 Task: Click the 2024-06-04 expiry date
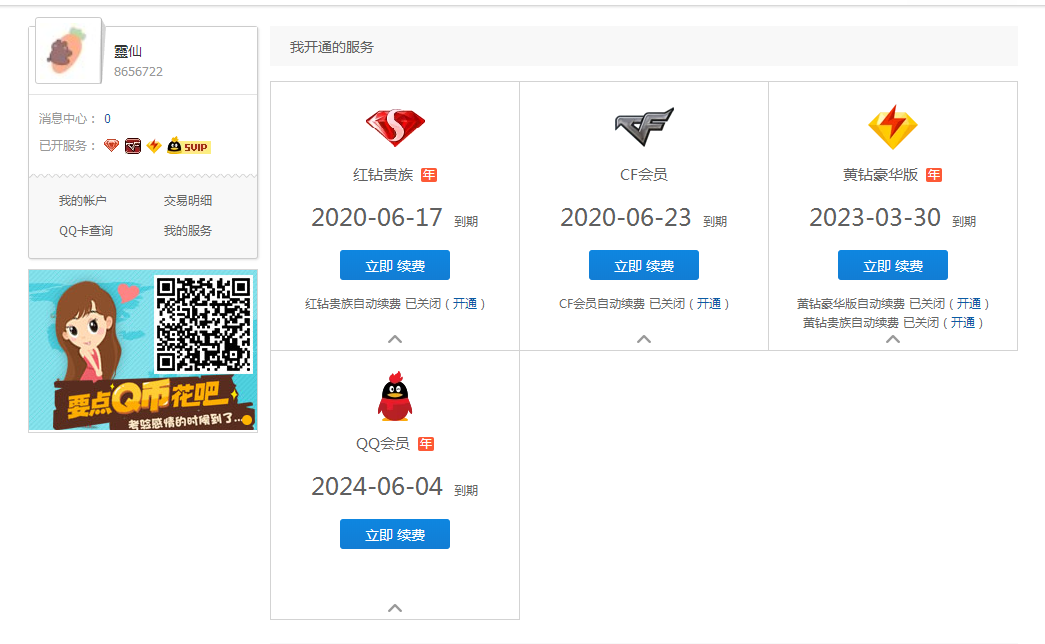(377, 487)
